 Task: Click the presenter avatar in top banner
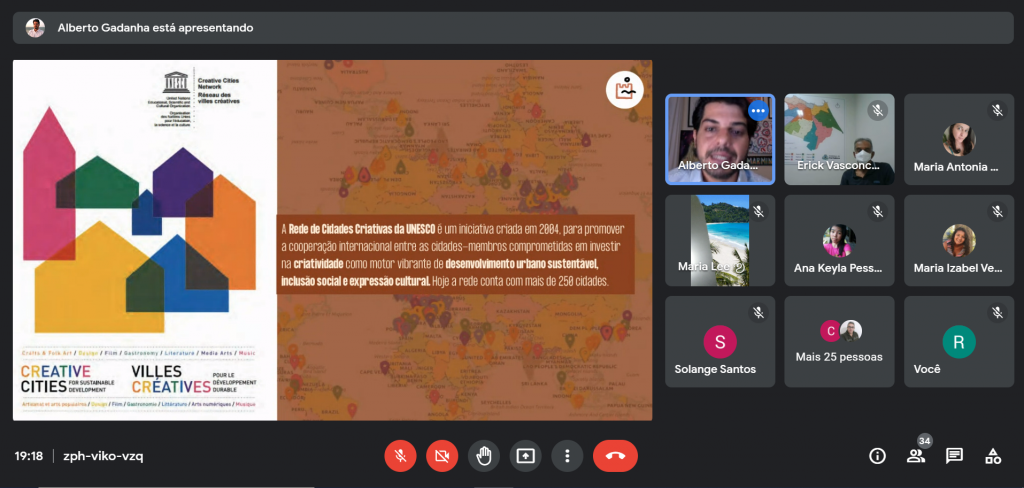pos(35,28)
